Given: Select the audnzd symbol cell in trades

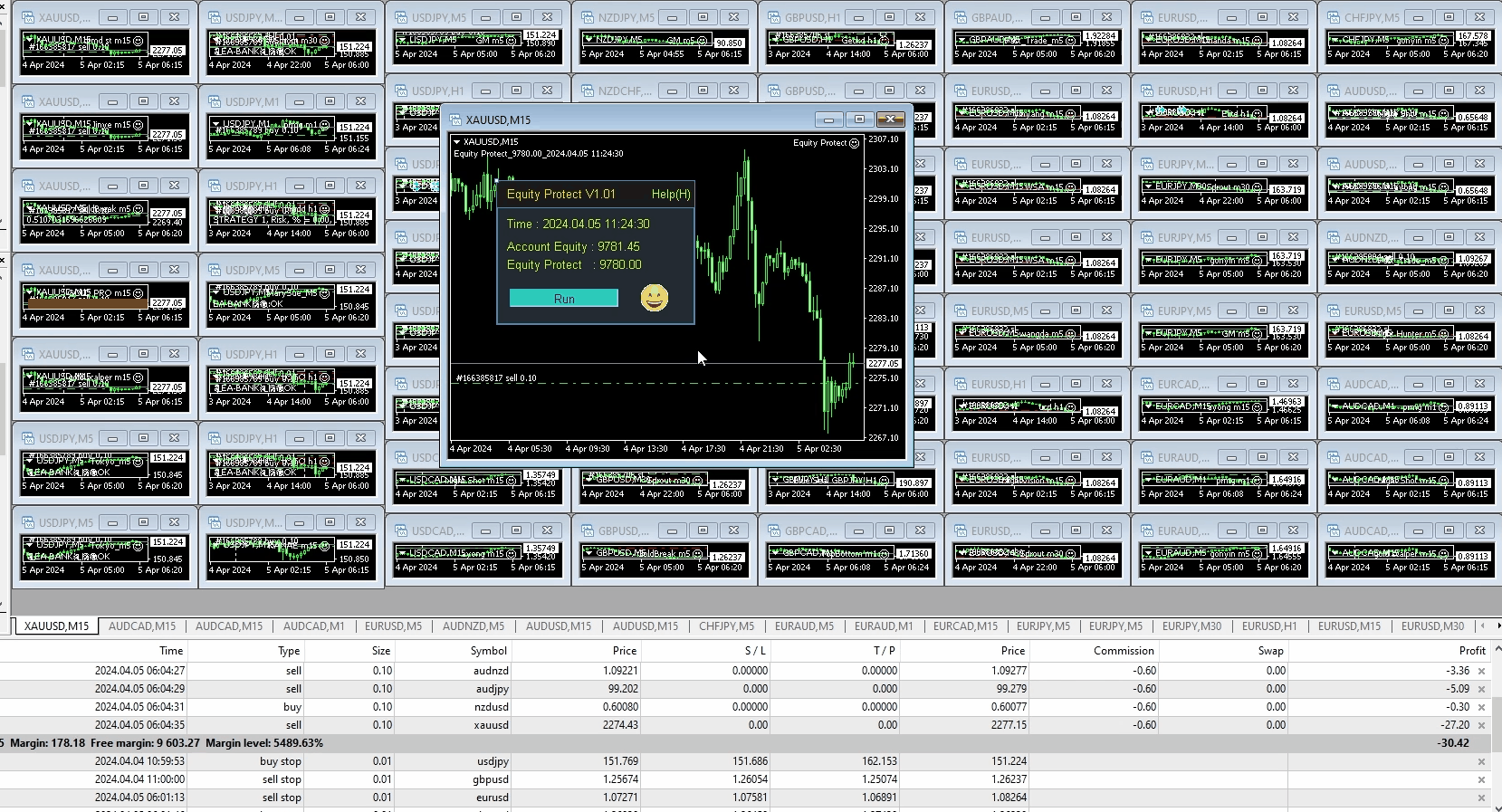Looking at the screenshot, I should 491,671.
